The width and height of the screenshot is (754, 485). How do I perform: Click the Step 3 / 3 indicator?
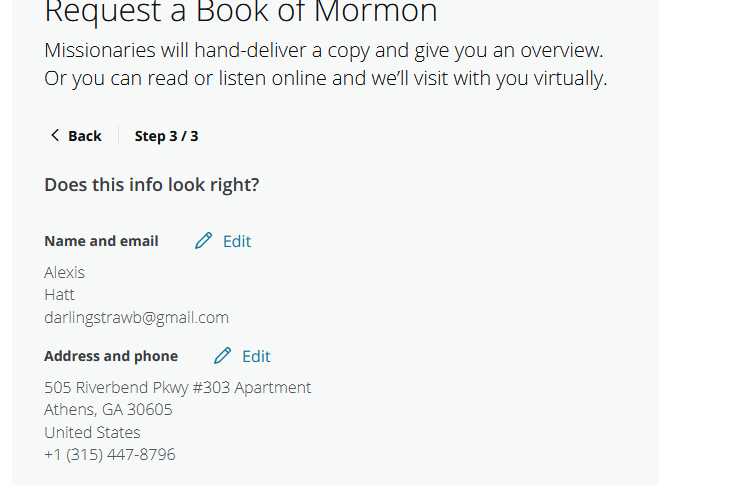[x=166, y=136]
